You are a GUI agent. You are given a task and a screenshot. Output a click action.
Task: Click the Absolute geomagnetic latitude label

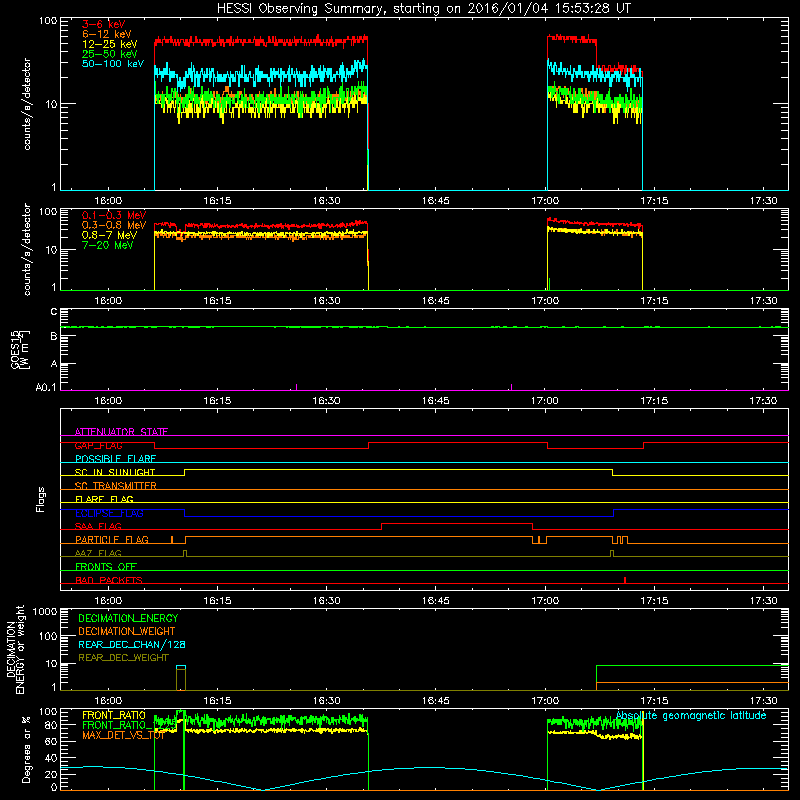coord(691,716)
